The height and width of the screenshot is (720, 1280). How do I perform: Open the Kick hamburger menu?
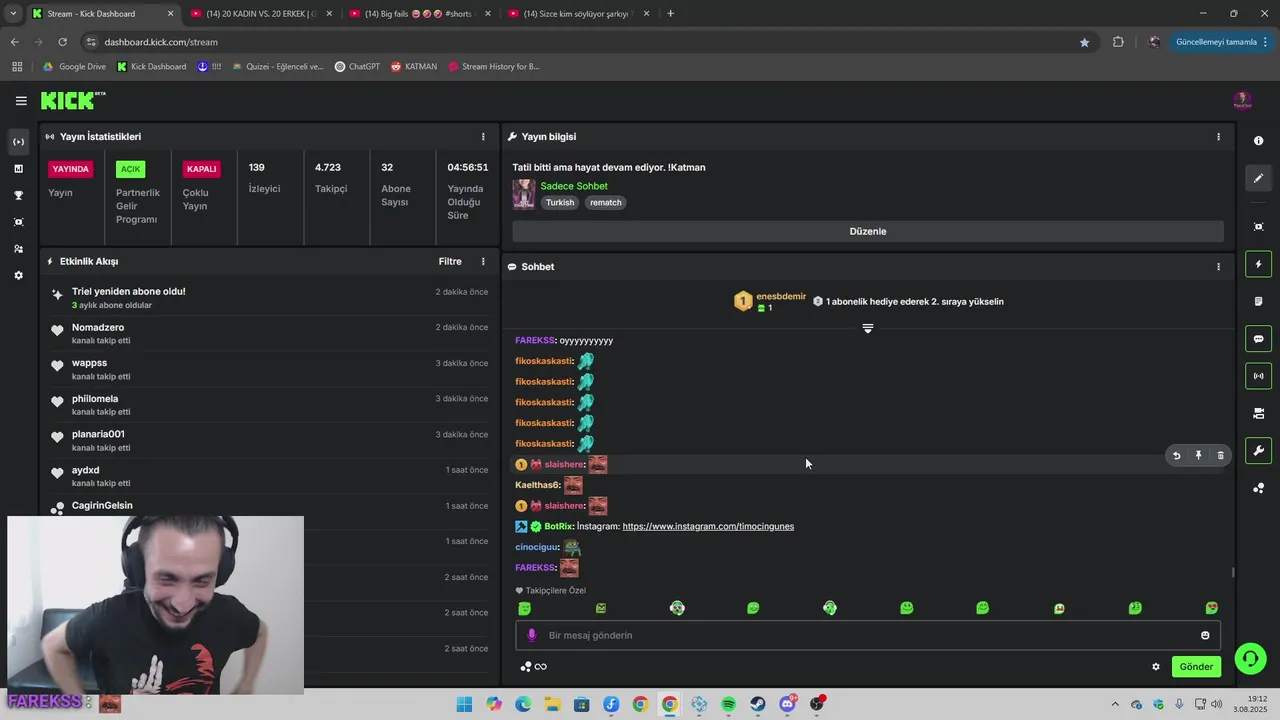[x=21, y=101]
